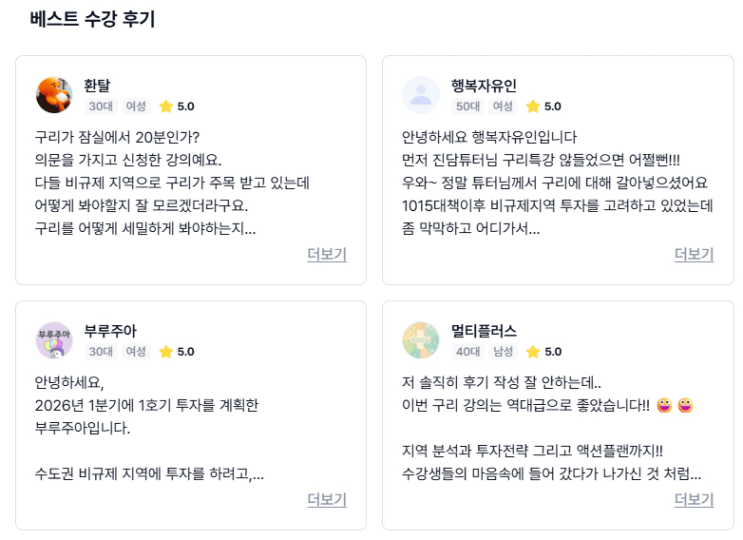Click 행복자유인's default profile avatar

tap(421, 95)
